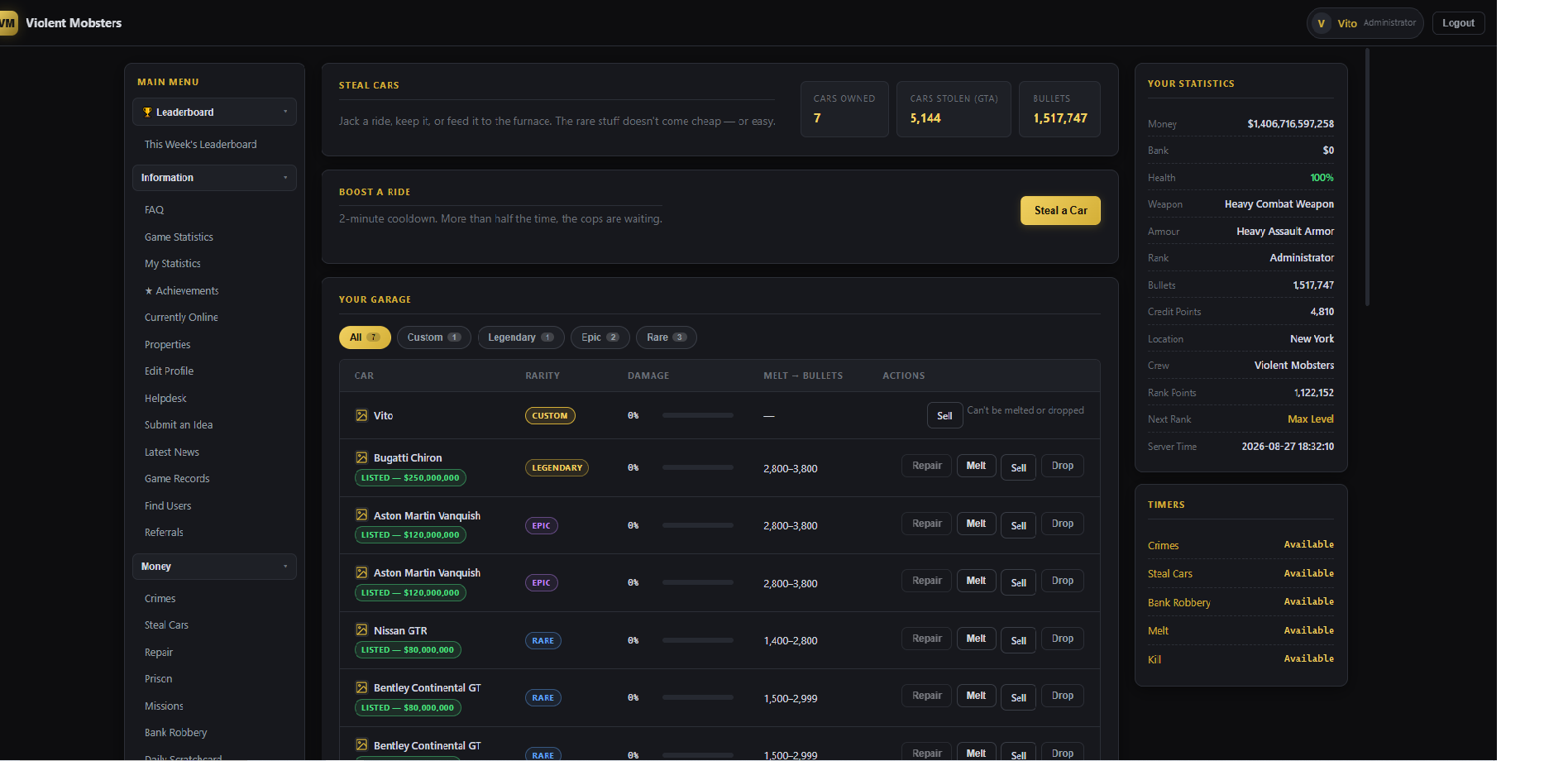Go to Edit Profile

pos(170,371)
